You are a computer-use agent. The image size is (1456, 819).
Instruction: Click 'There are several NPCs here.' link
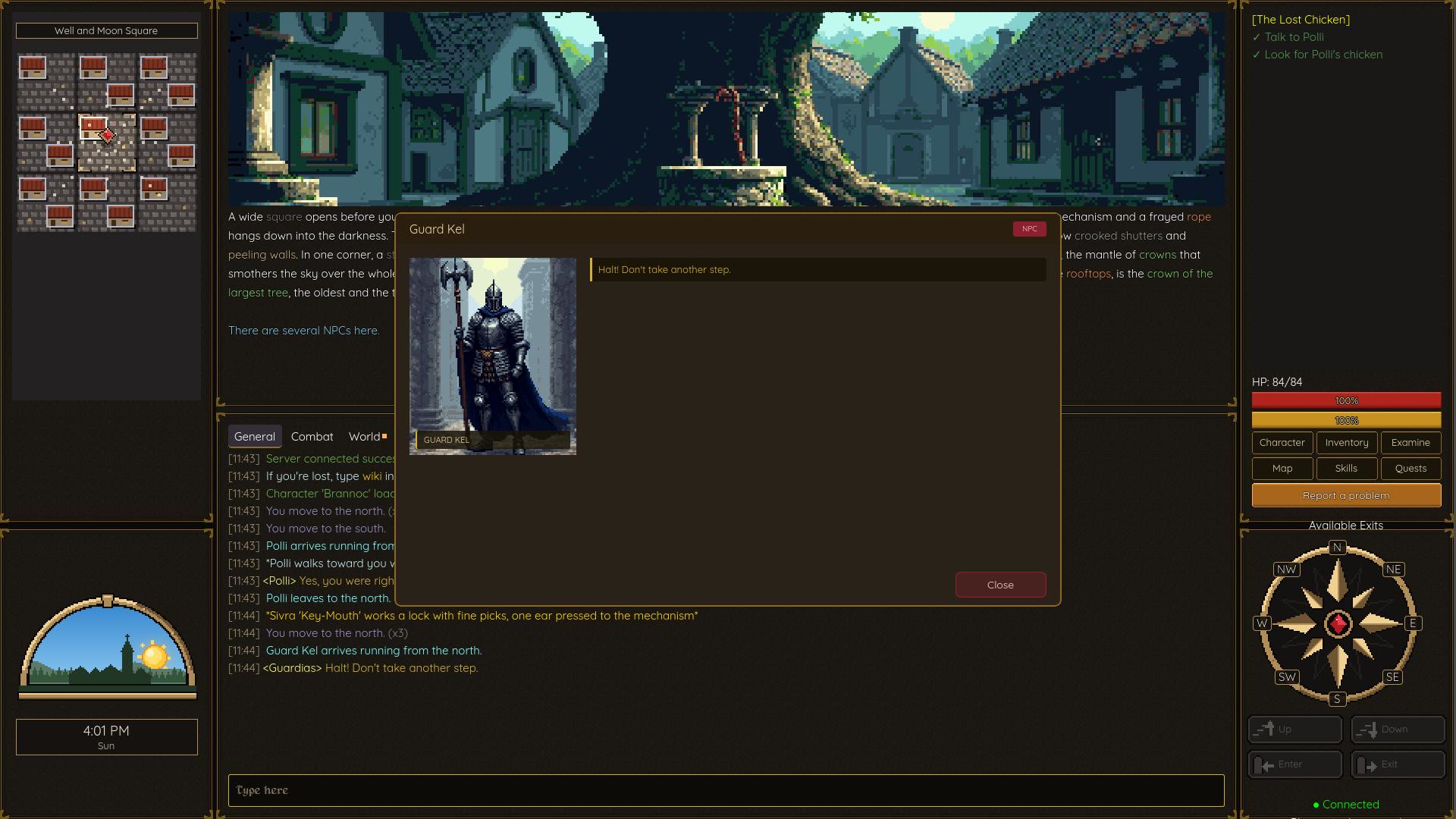303,331
